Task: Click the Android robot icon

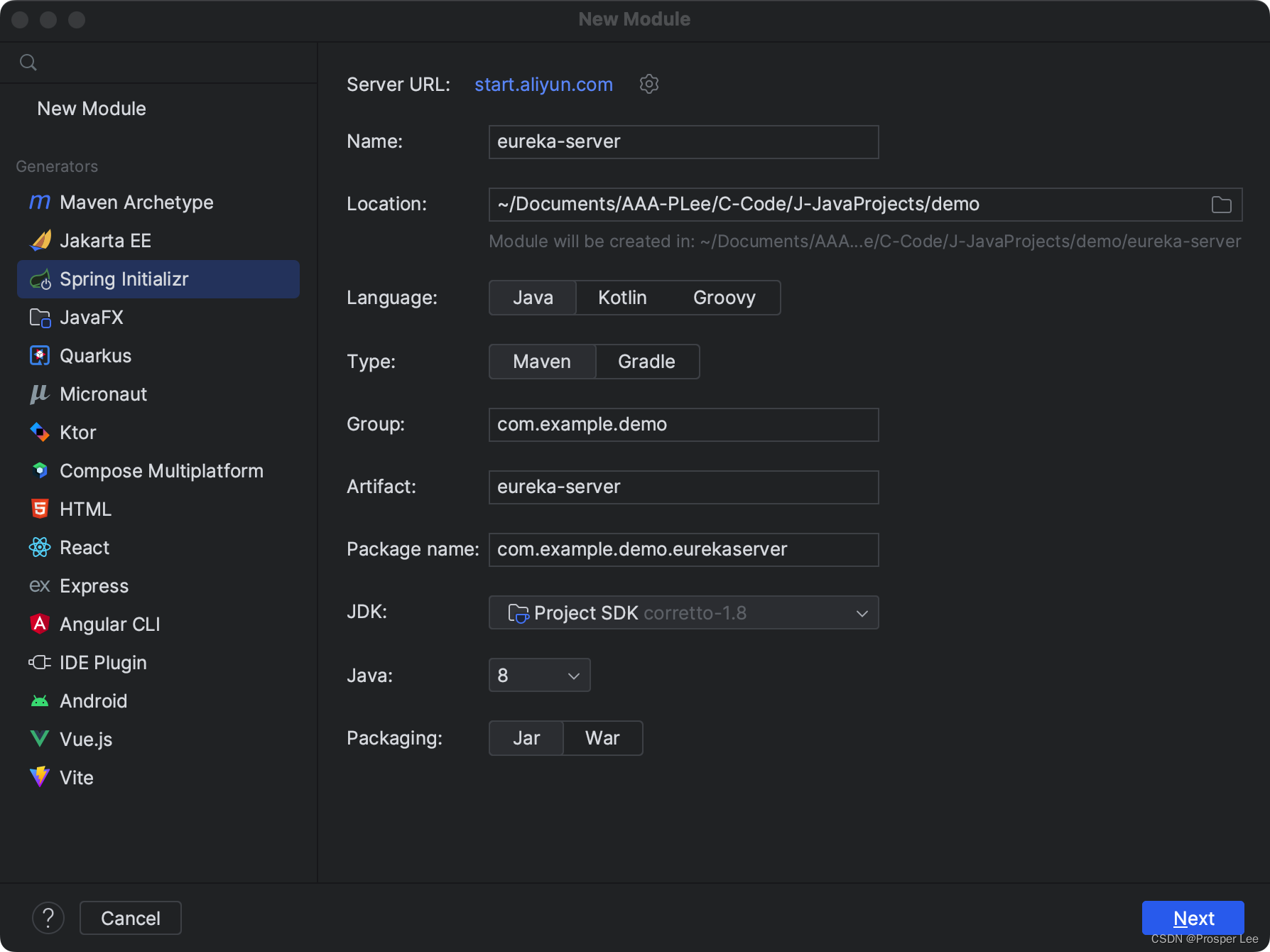Action: pos(40,701)
